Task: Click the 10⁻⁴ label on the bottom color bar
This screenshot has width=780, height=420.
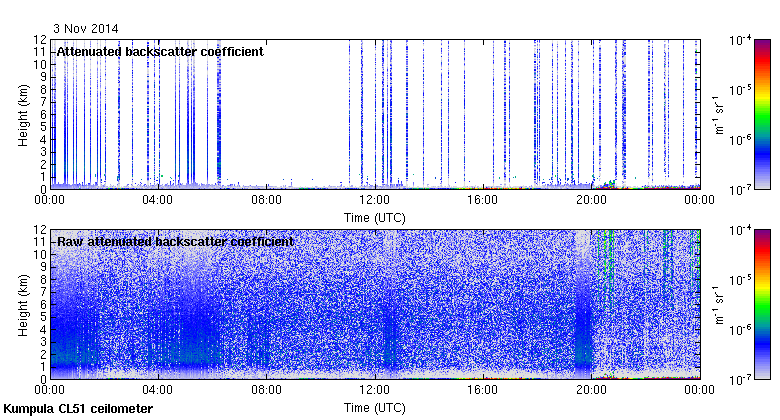Action: click(740, 230)
